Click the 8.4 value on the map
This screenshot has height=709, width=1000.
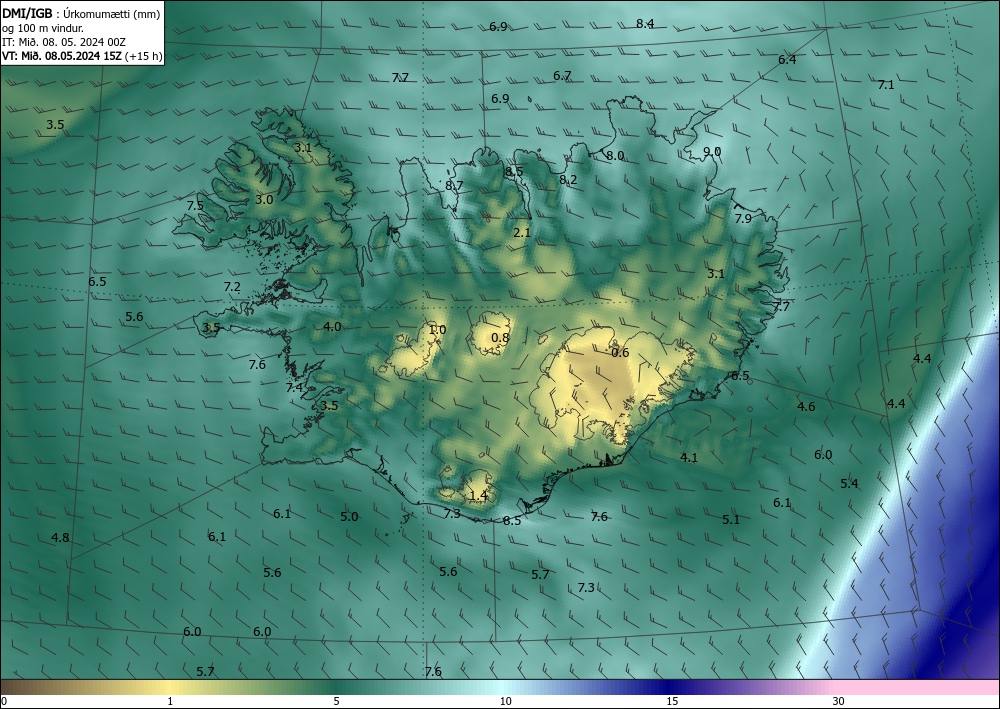(x=645, y=24)
